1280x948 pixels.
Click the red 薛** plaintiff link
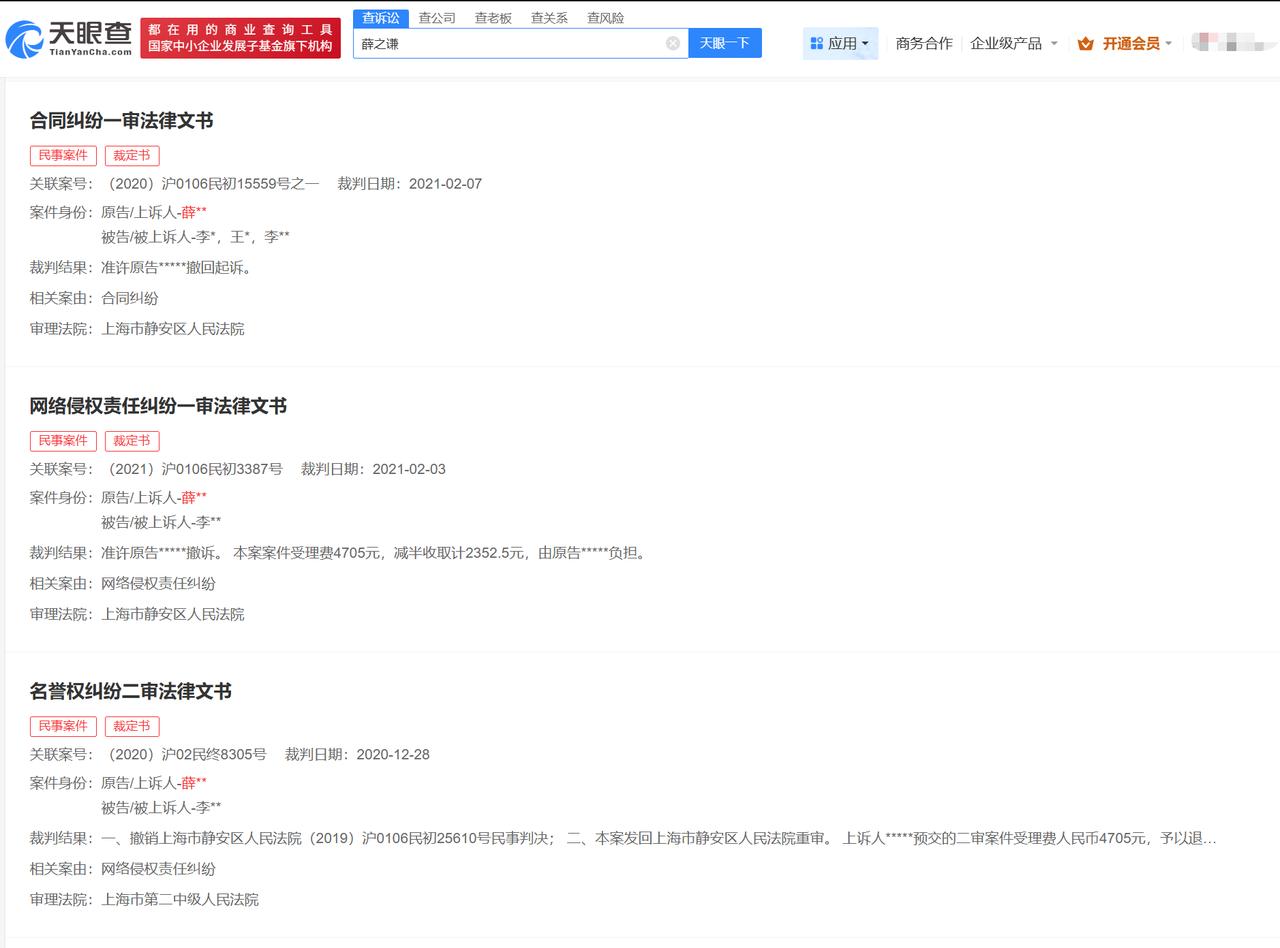194,212
